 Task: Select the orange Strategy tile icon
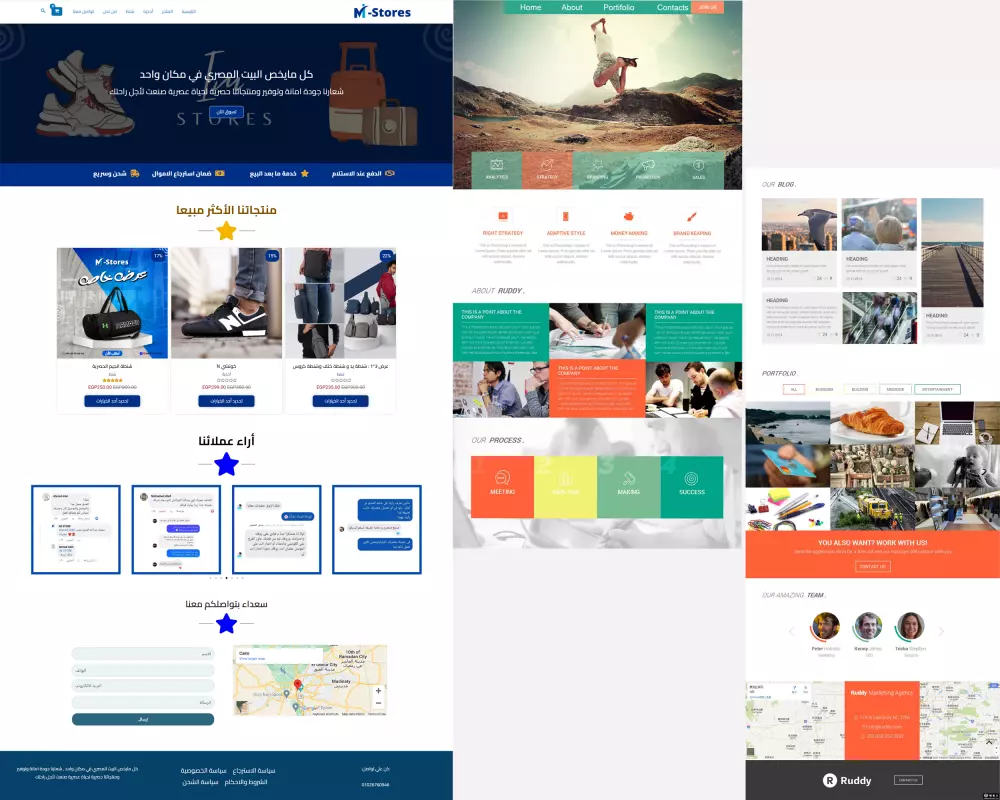coord(547,165)
